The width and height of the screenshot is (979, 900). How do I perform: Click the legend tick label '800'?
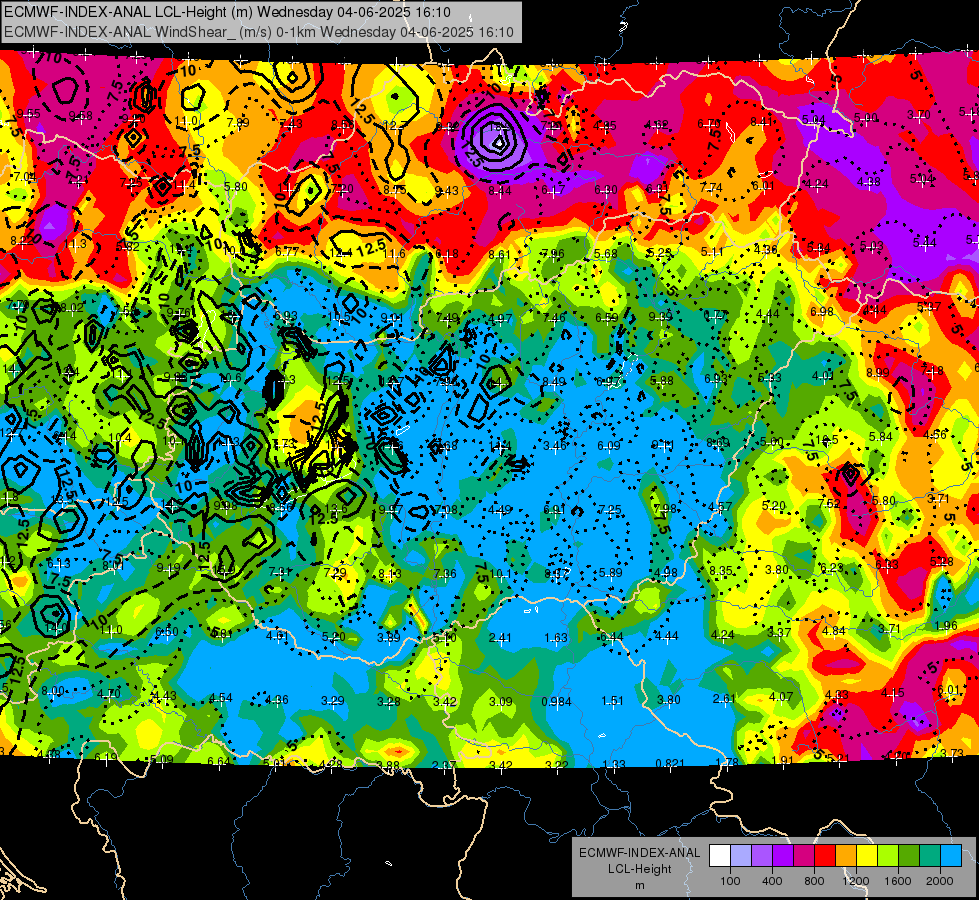click(x=814, y=881)
